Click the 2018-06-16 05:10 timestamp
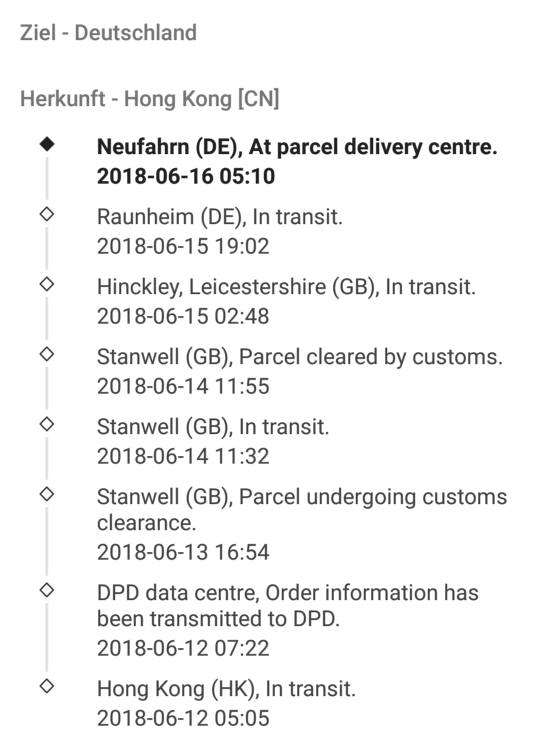Screen dimensions: 538x738 click(186, 176)
